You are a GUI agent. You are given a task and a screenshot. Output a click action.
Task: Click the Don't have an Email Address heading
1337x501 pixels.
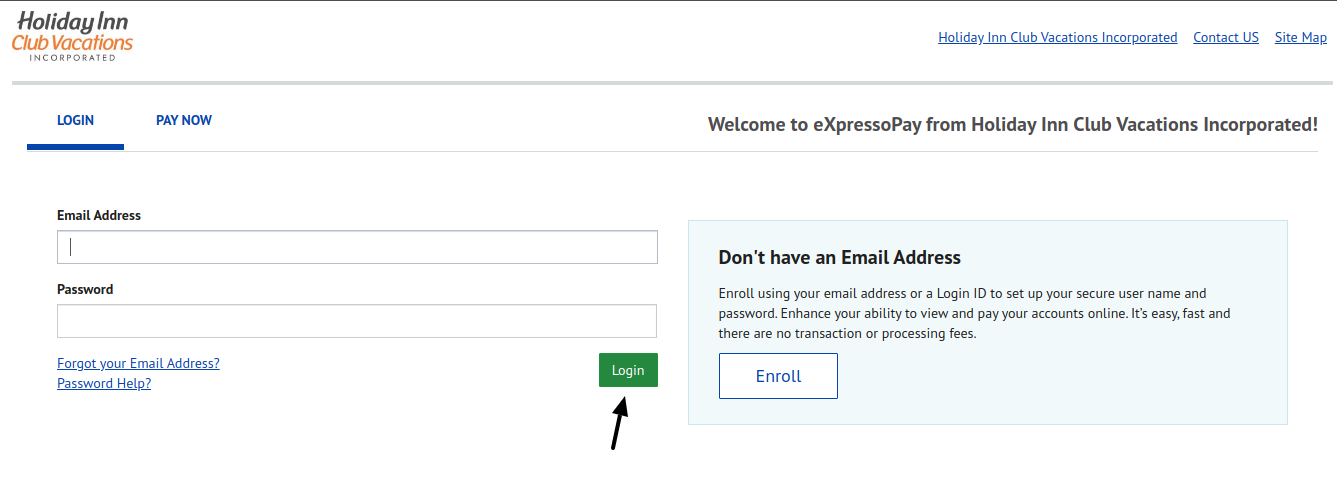coord(839,258)
